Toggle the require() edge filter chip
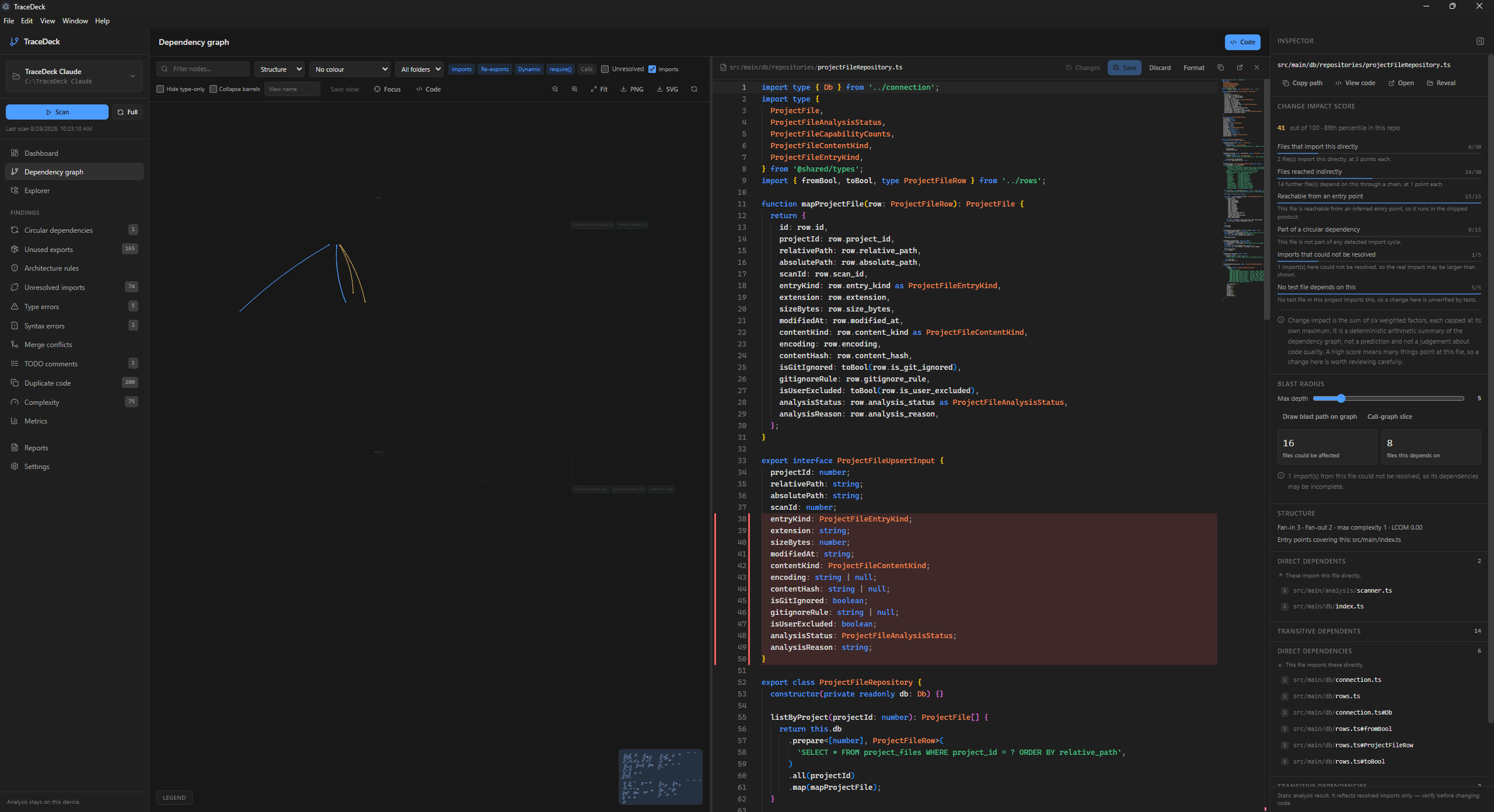1494x812 pixels. click(560, 69)
